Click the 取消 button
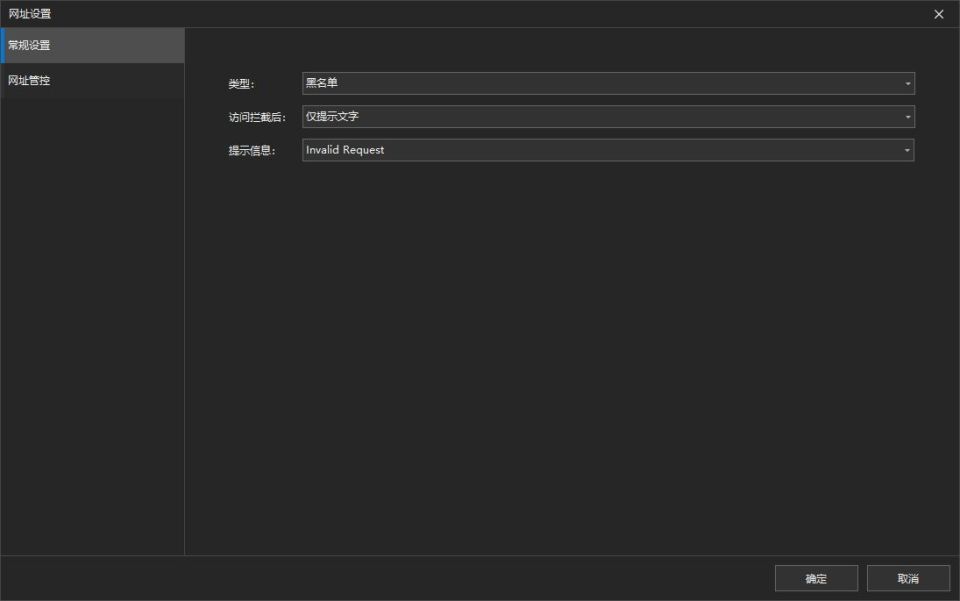Image resolution: width=960 pixels, height=601 pixels. (908, 578)
